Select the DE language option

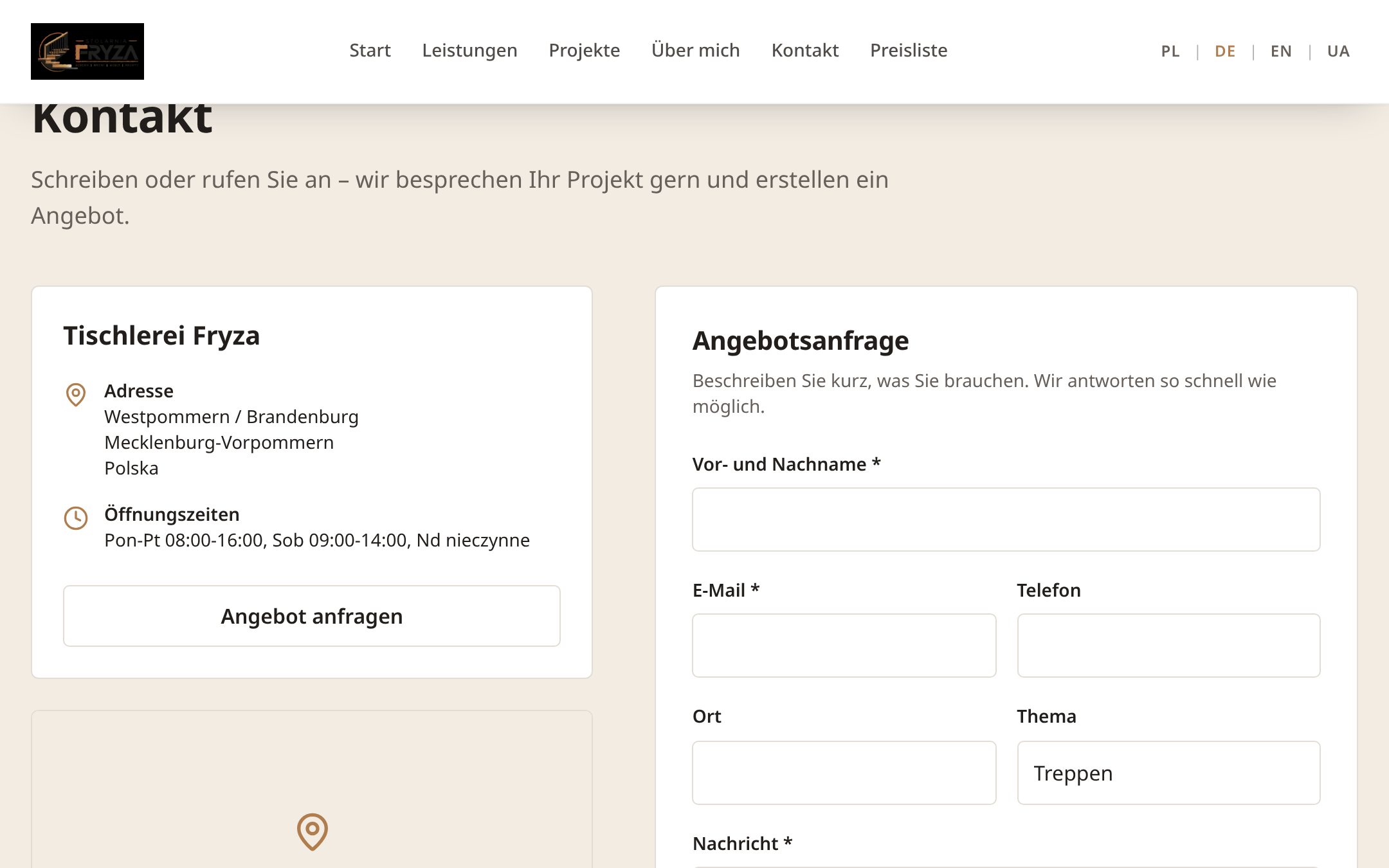[1225, 51]
